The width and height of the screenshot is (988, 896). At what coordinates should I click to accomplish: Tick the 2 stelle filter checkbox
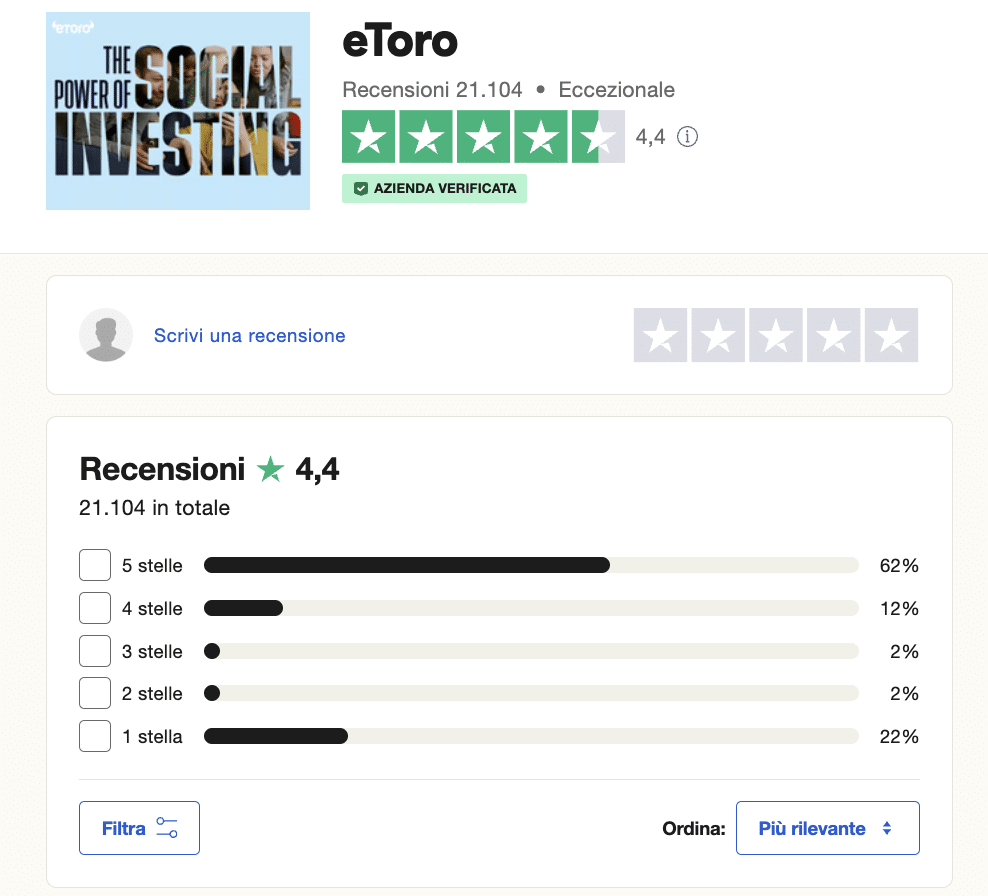click(x=94, y=692)
